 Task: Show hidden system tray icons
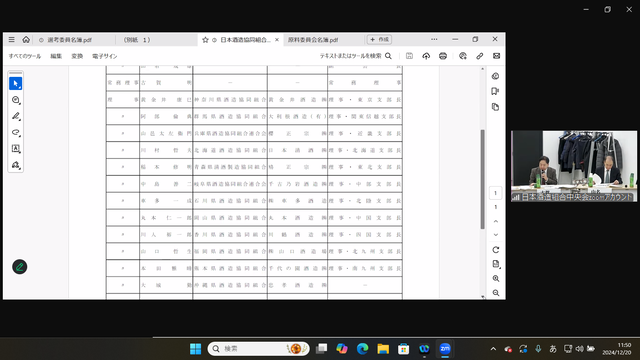[493, 349]
